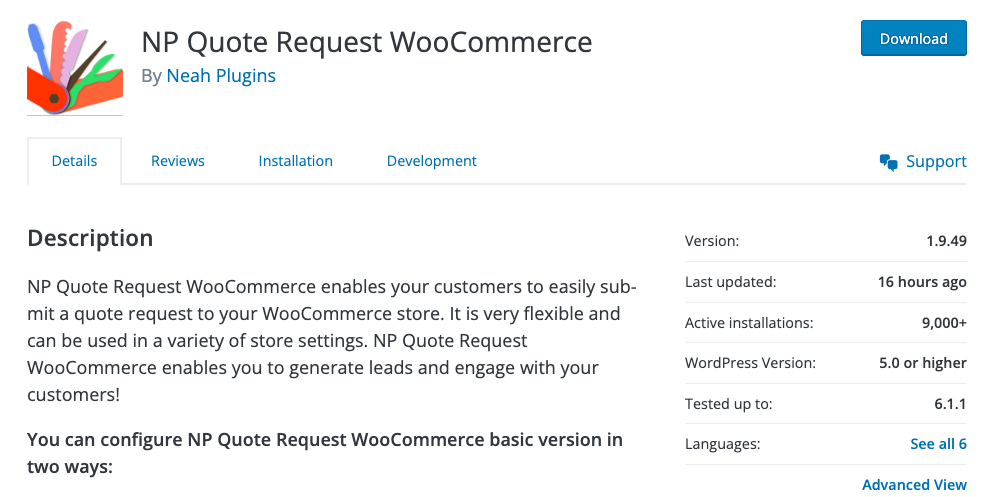Open the Installation tab

pyautogui.click(x=295, y=161)
